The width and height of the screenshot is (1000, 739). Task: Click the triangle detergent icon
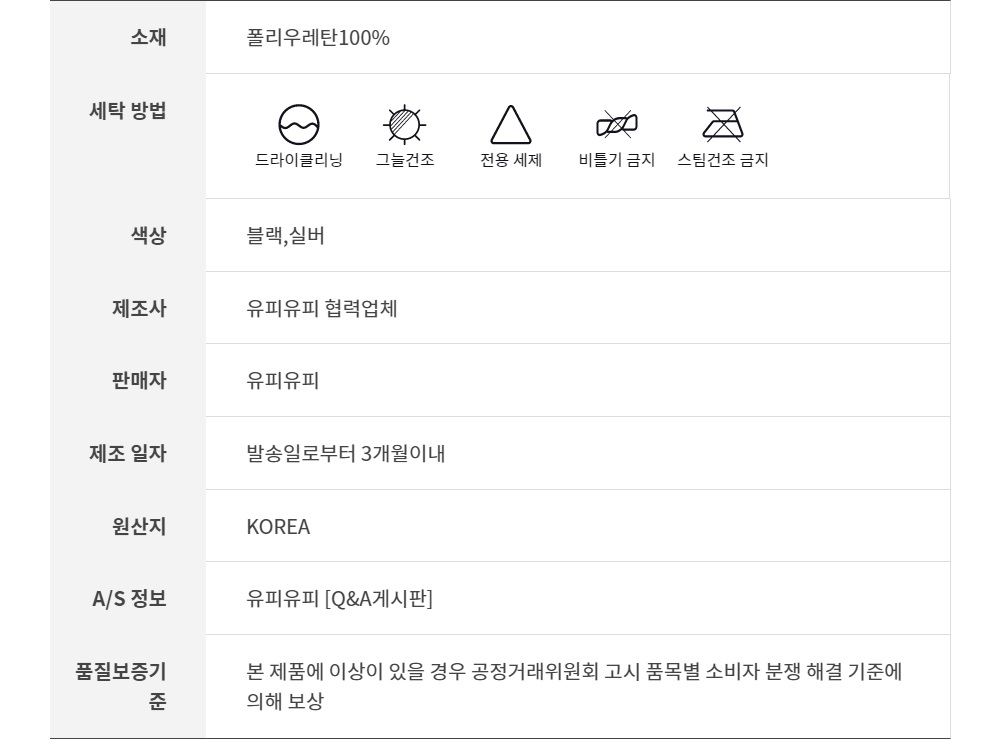pos(510,125)
